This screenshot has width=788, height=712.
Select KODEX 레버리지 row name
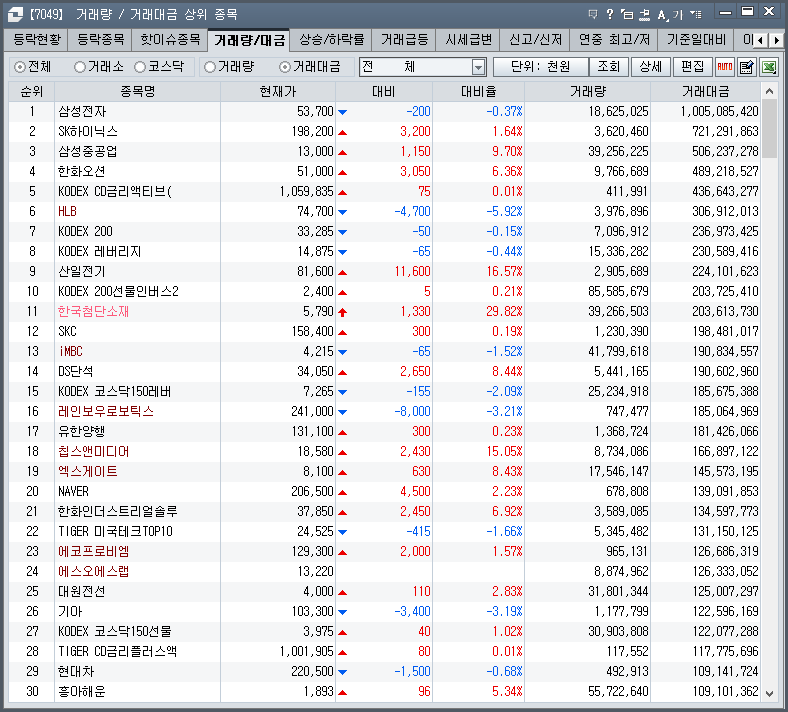coord(100,252)
